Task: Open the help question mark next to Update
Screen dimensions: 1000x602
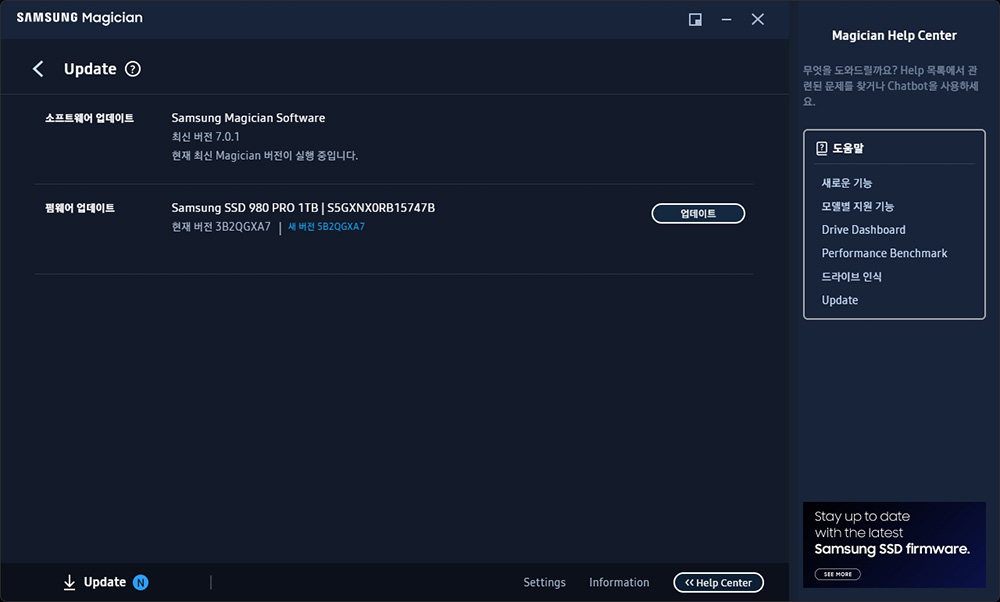Action: click(133, 69)
